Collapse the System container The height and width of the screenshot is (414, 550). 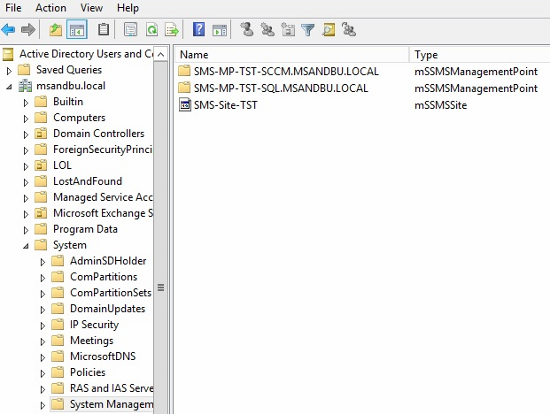(26, 246)
